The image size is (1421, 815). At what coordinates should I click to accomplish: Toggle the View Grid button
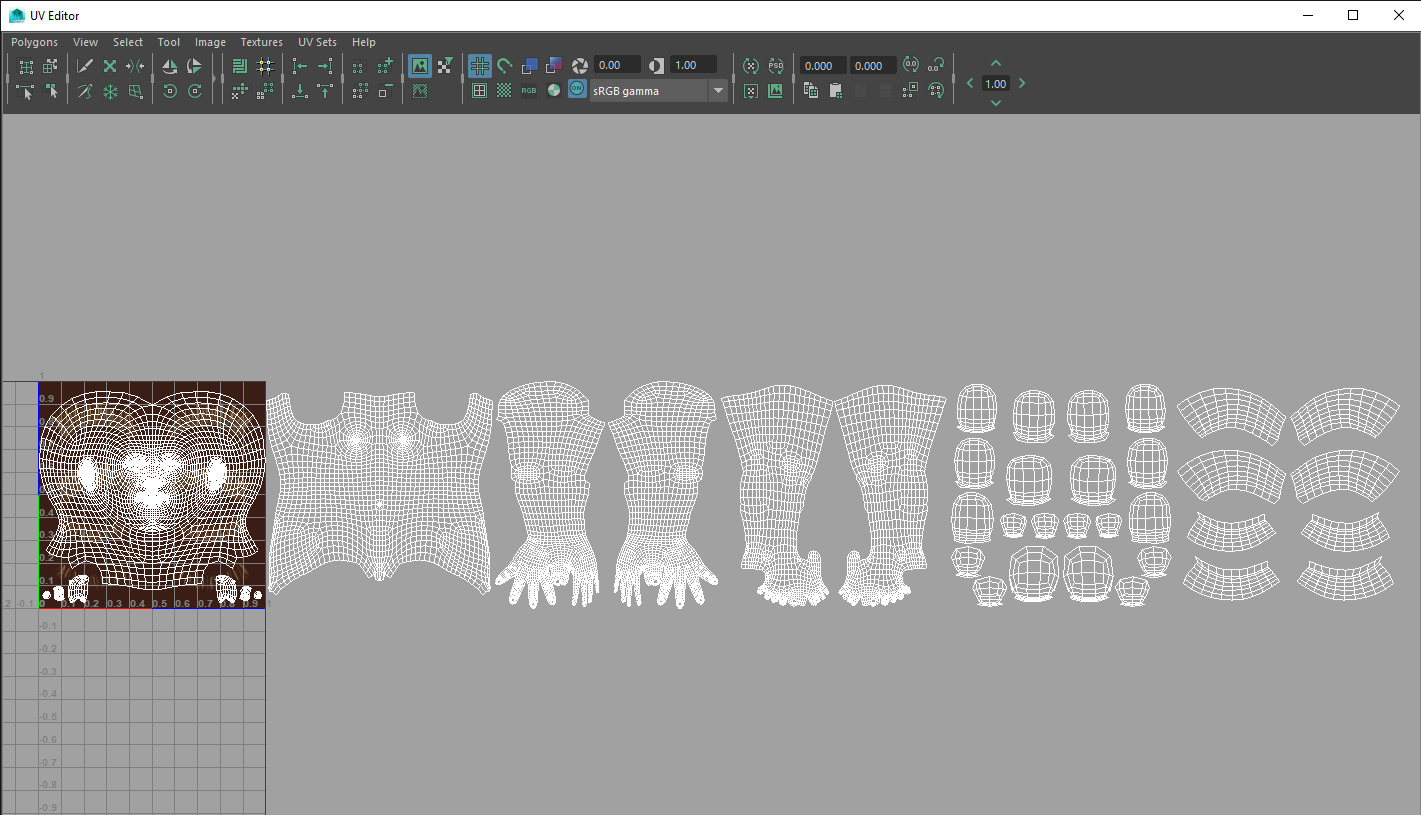click(x=480, y=66)
